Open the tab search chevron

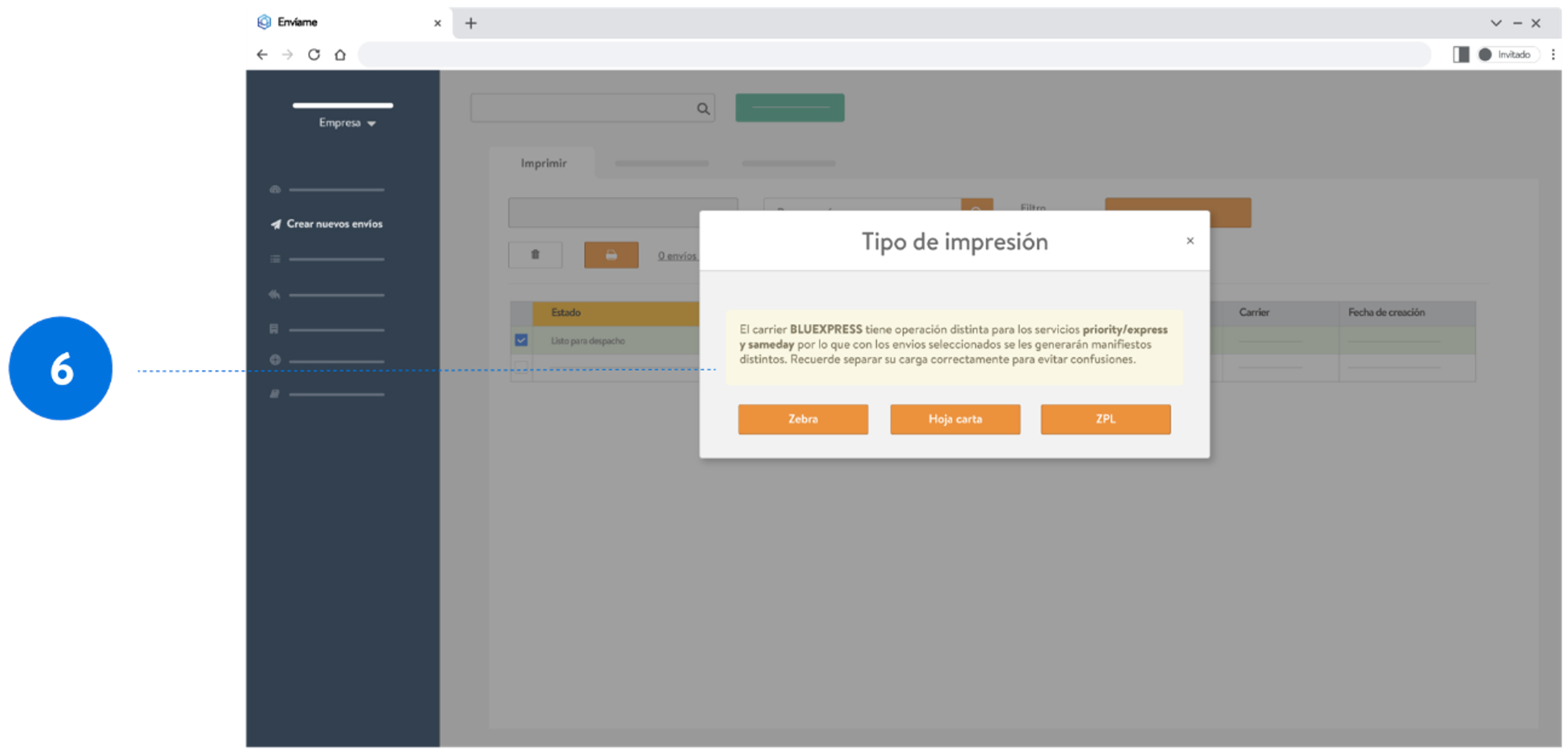click(x=1495, y=23)
